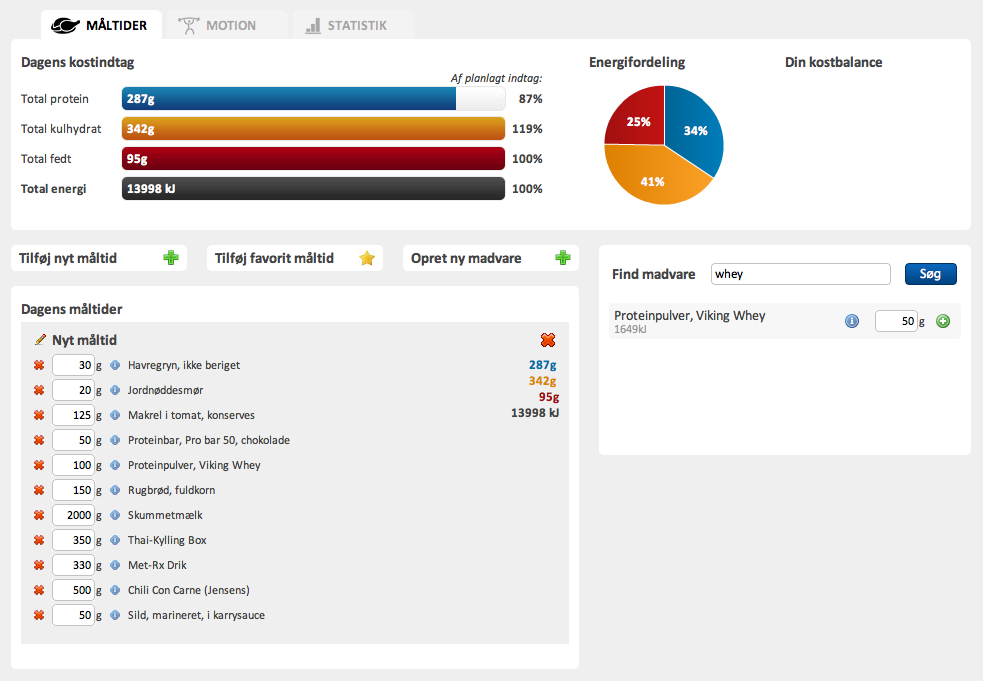
Task: Click Opret ny madvare button
Action: point(490,258)
